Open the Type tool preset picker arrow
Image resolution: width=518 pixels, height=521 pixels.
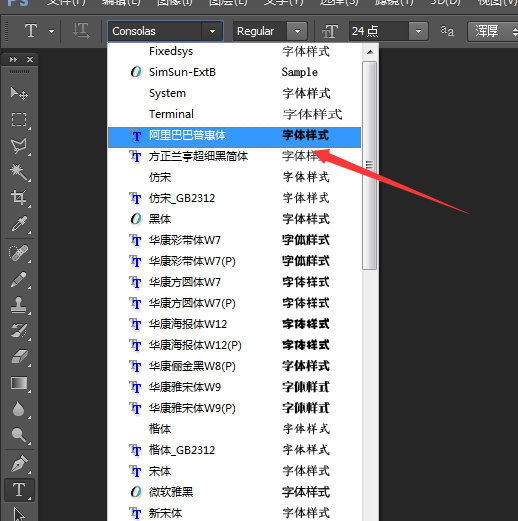(x=51, y=31)
